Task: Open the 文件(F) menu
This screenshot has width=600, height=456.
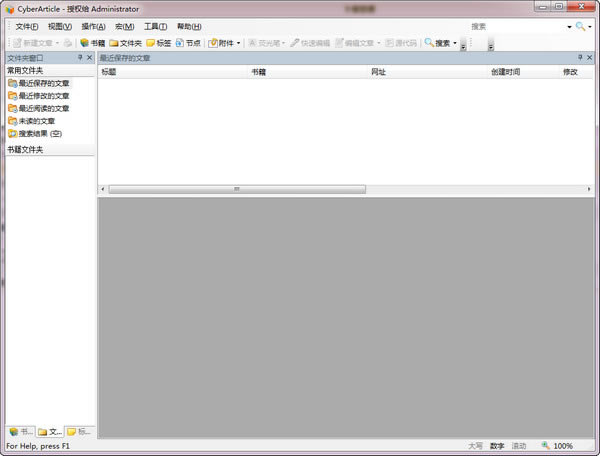Action: click(x=27, y=26)
